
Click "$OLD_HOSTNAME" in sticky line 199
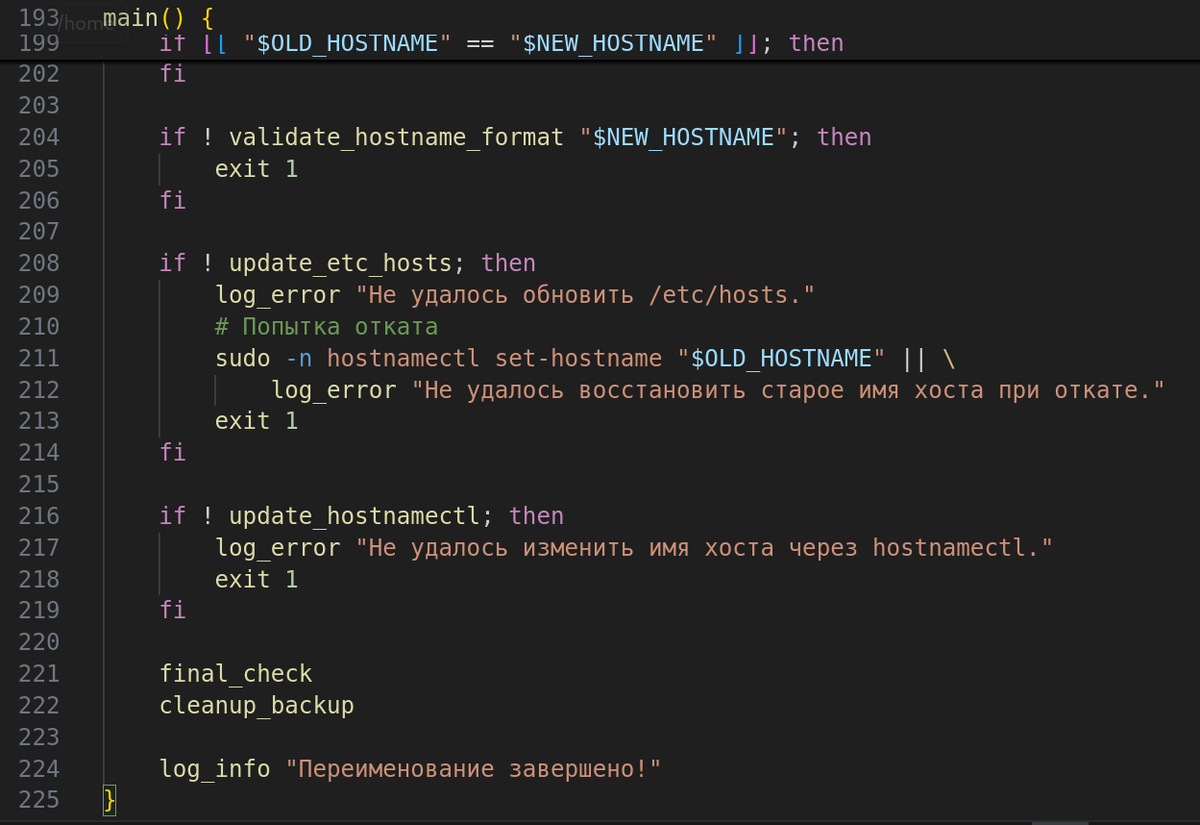[x=348, y=43]
